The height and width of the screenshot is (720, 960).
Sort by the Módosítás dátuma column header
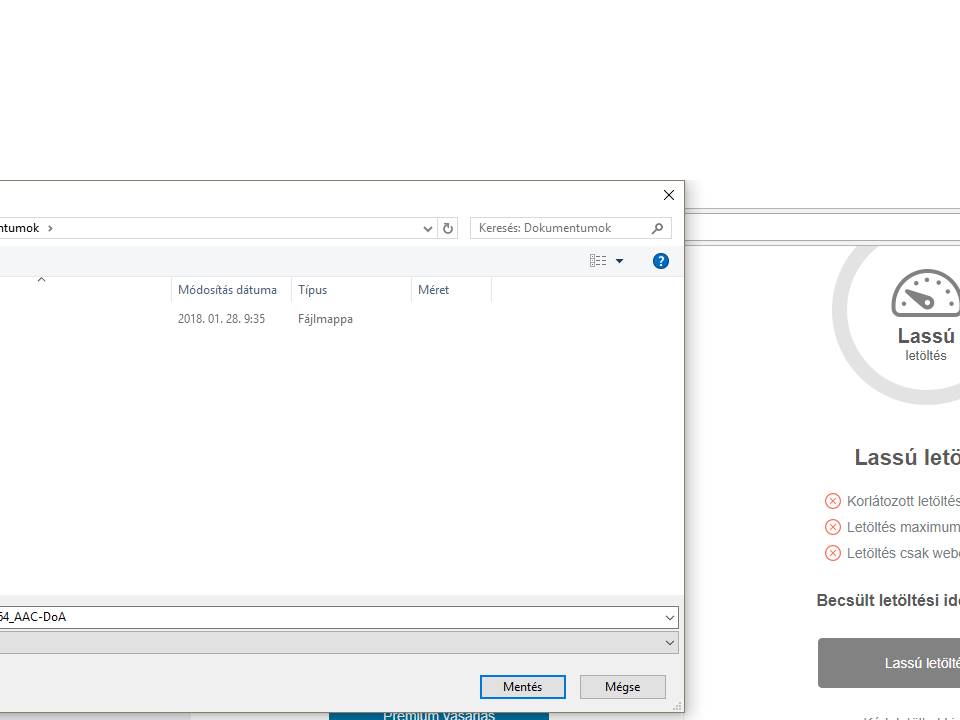click(x=227, y=290)
